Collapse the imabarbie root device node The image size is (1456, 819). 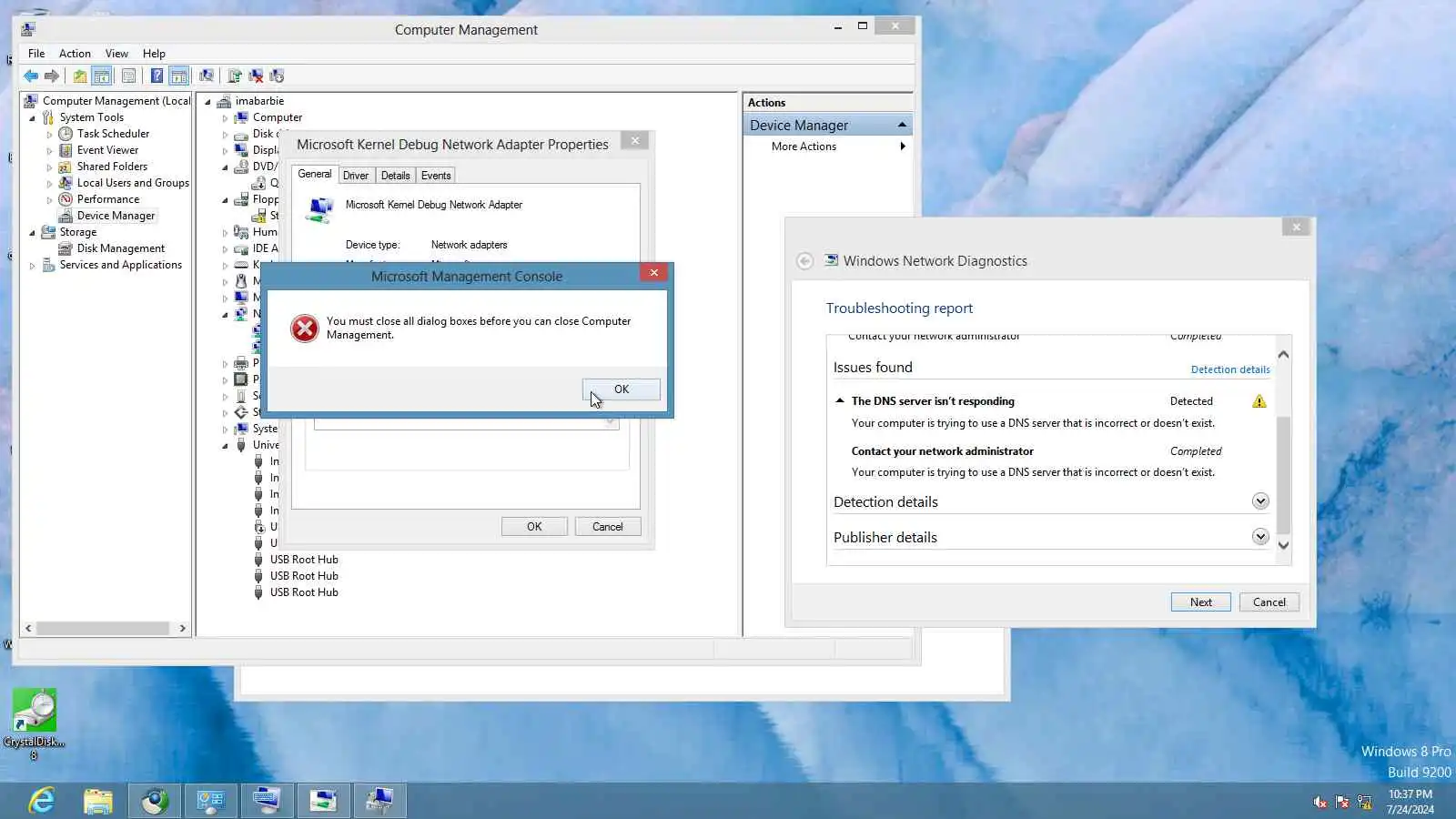tap(208, 102)
